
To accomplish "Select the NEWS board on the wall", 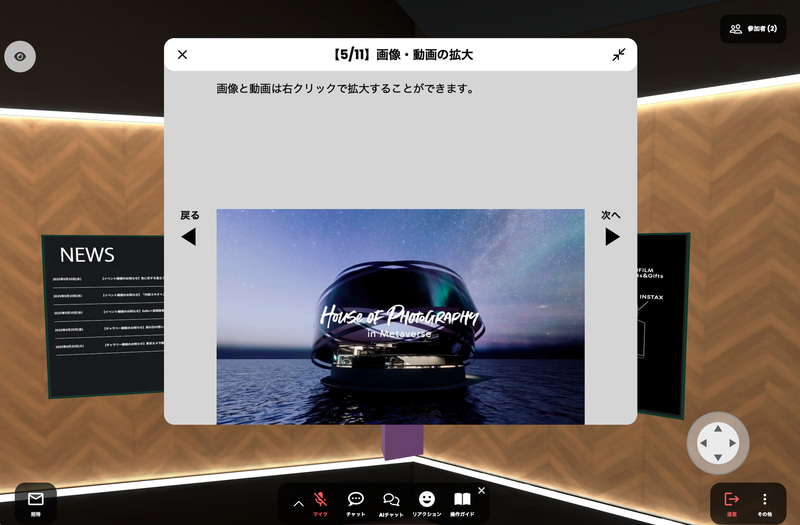I will (x=104, y=316).
